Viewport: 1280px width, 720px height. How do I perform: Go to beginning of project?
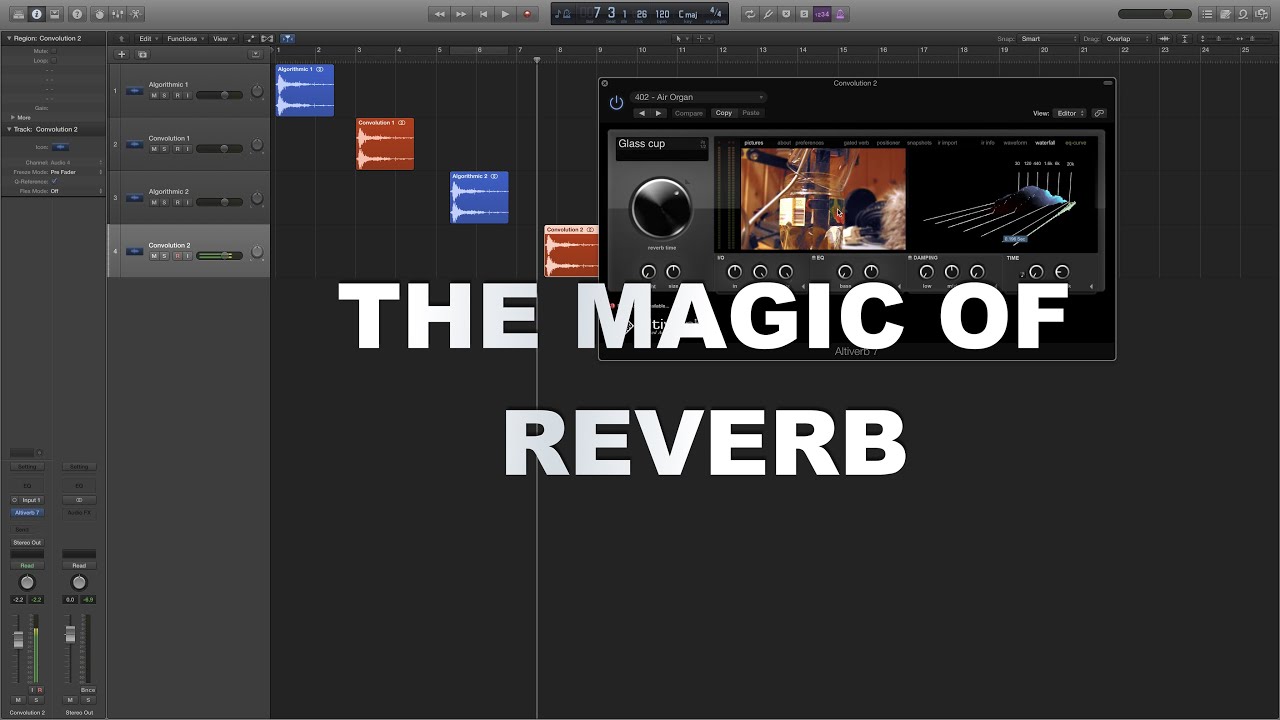pyautogui.click(x=483, y=14)
